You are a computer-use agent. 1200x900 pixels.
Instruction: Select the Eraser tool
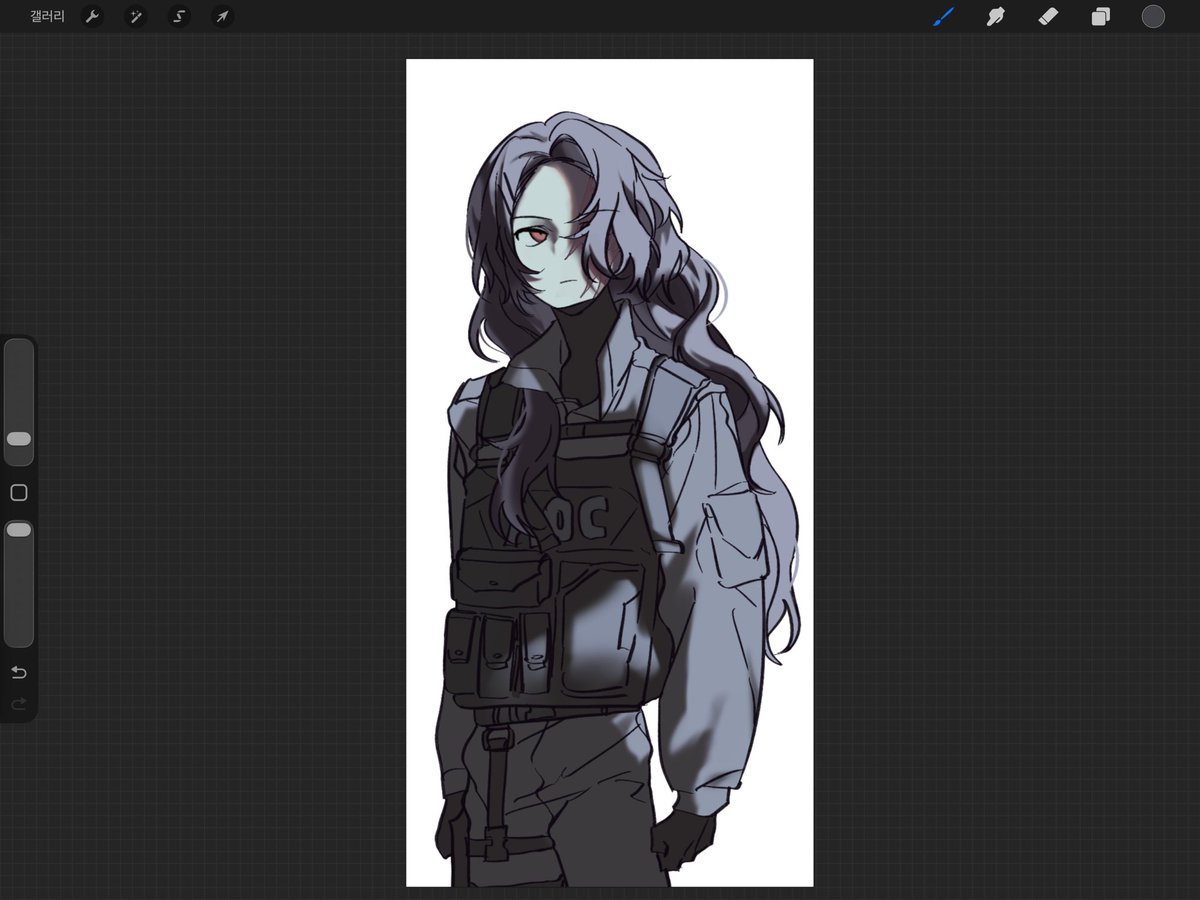pos(1048,16)
